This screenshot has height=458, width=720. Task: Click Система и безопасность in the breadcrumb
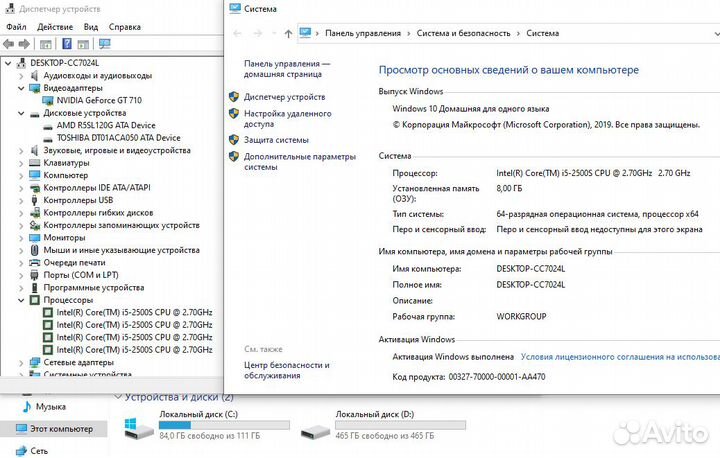(x=463, y=33)
